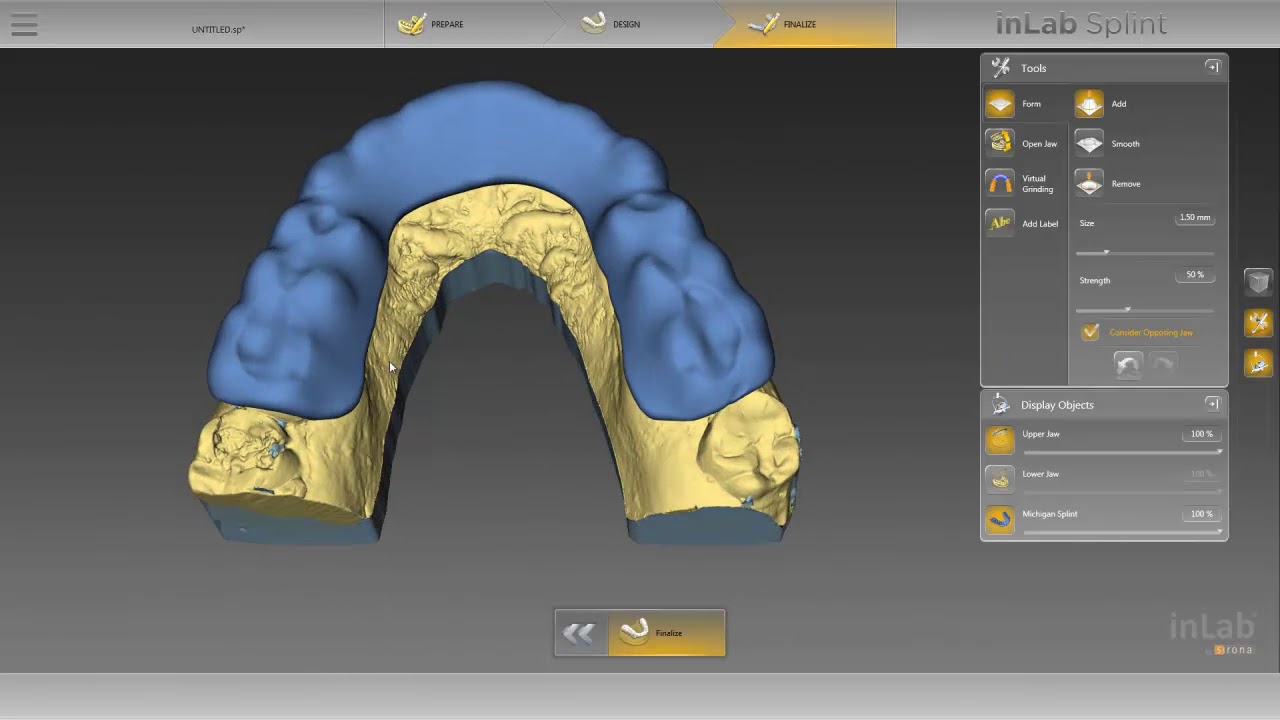This screenshot has width=1280, height=720.
Task: Collapse the Display Objects panel pin button
Action: click(1212, 404)
